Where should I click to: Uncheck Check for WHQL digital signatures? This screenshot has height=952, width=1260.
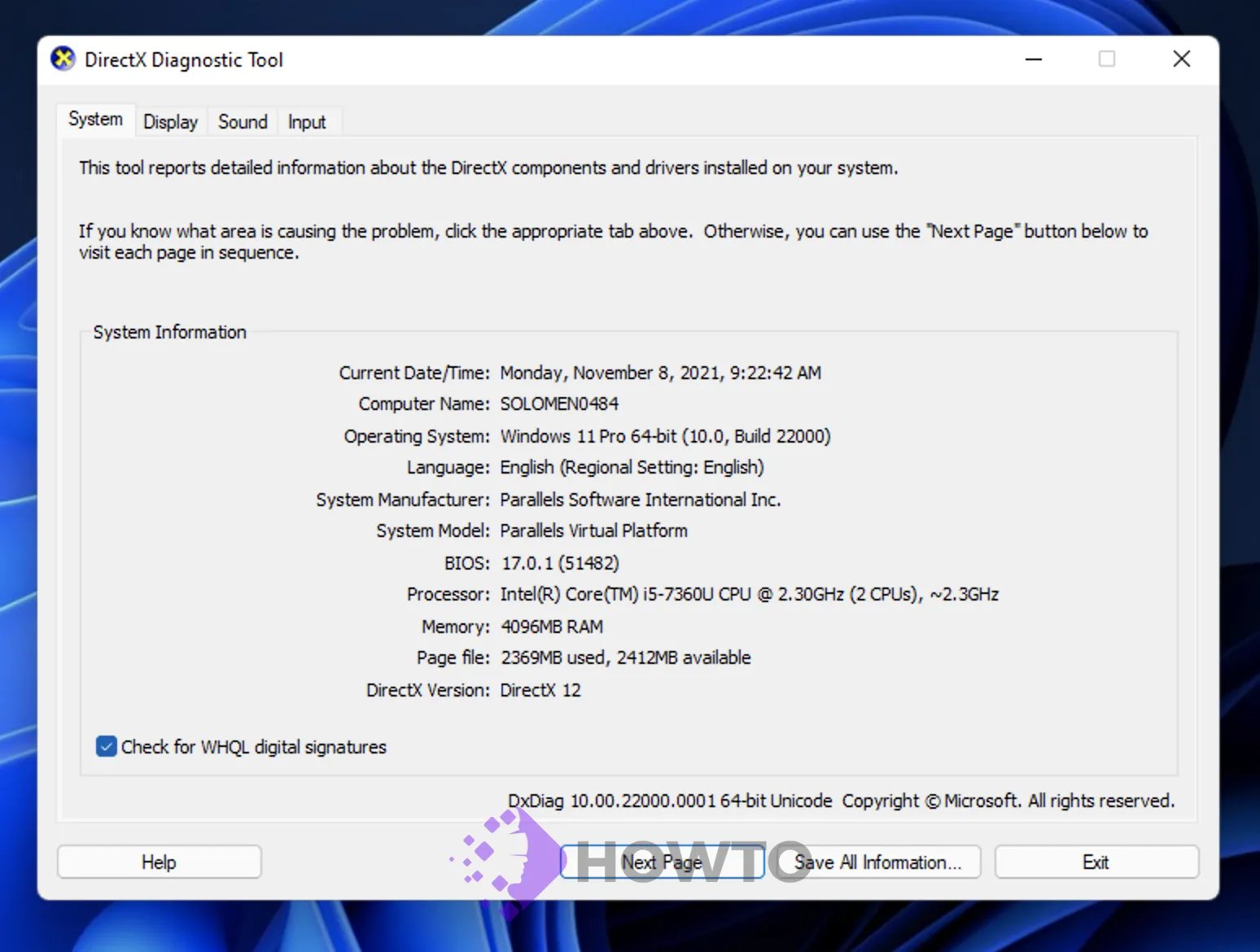pyautogui.click(x=107, y=746)
